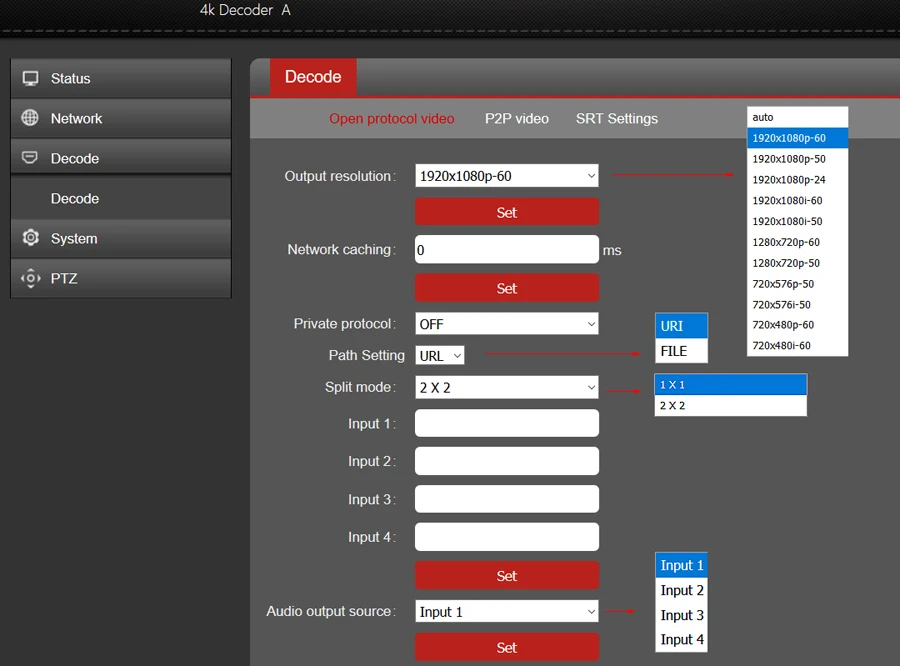Click the Input 4 text field
The width and height of the screenshot is (900, 666).
[507, 537]
